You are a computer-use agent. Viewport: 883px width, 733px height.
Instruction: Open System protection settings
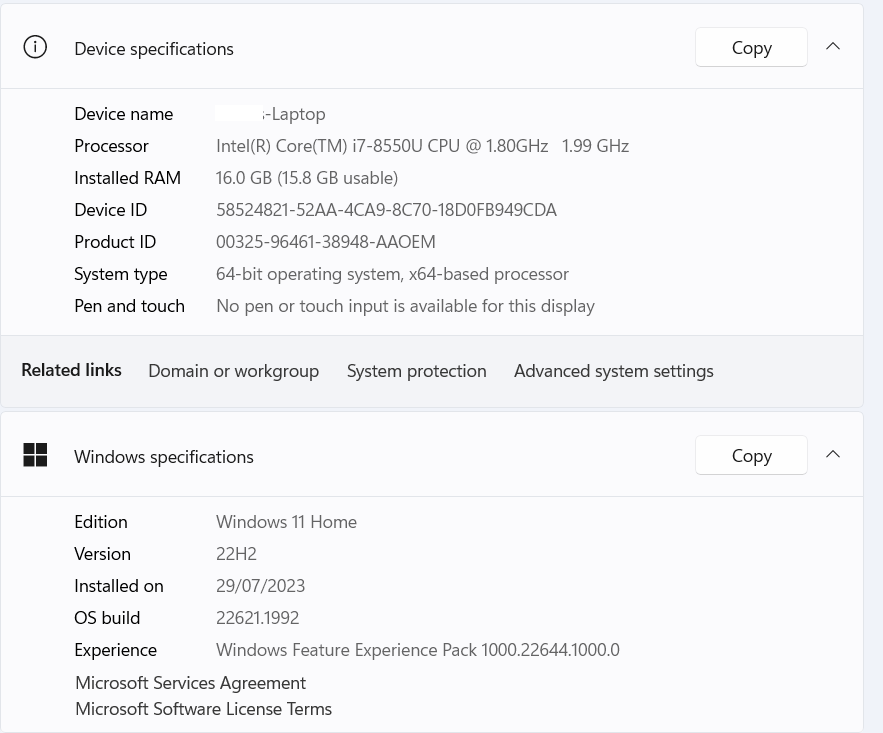coord(416,370)
